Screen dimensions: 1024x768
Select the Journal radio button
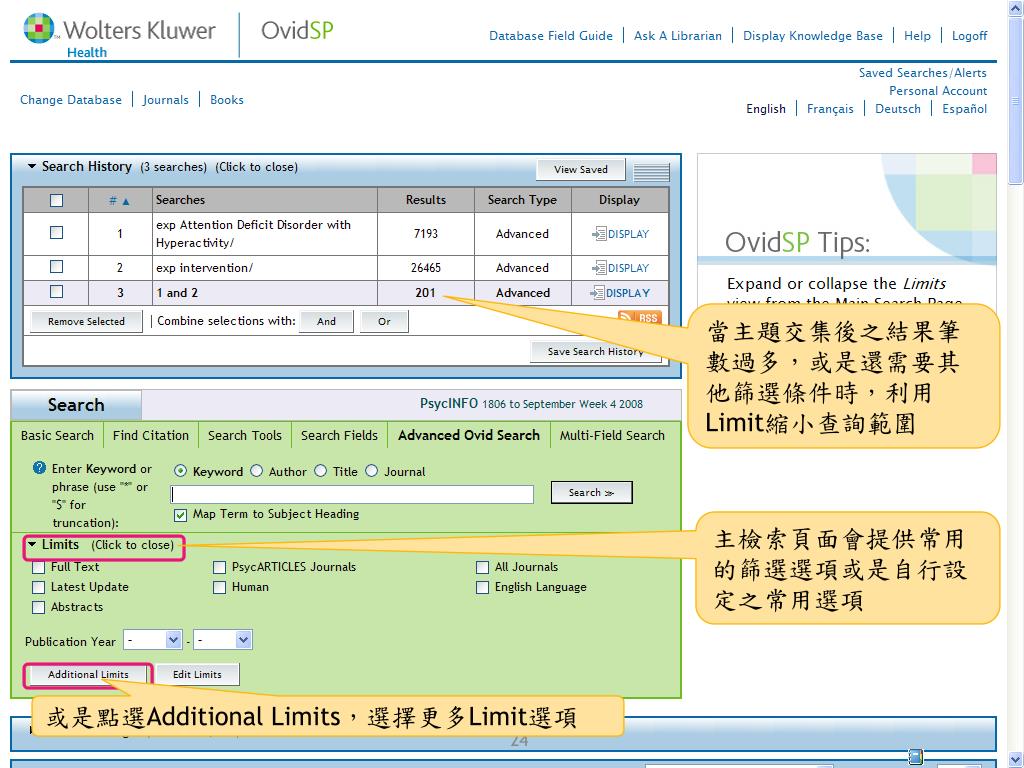click(372, 471)
